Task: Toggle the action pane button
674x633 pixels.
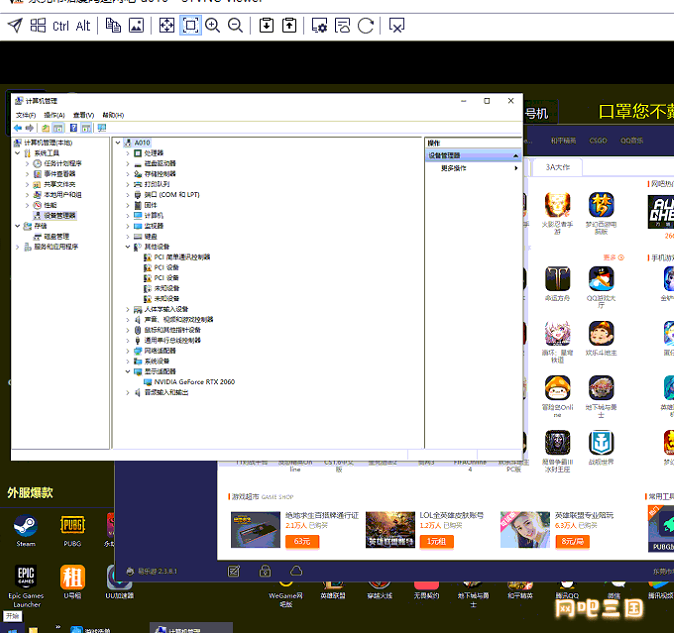Action: pyautogui.click(x=86, y=128)
